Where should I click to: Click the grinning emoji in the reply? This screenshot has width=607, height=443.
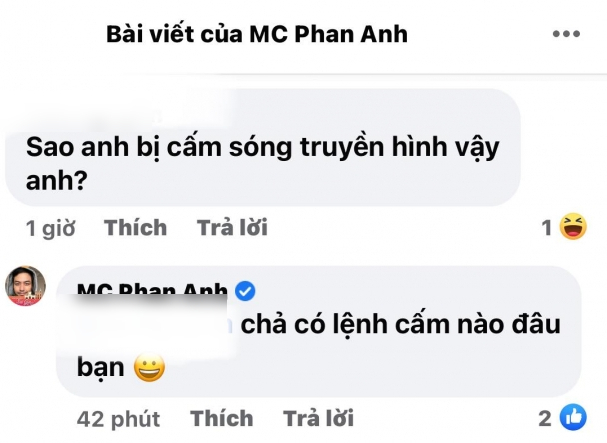tap(149, 367)
